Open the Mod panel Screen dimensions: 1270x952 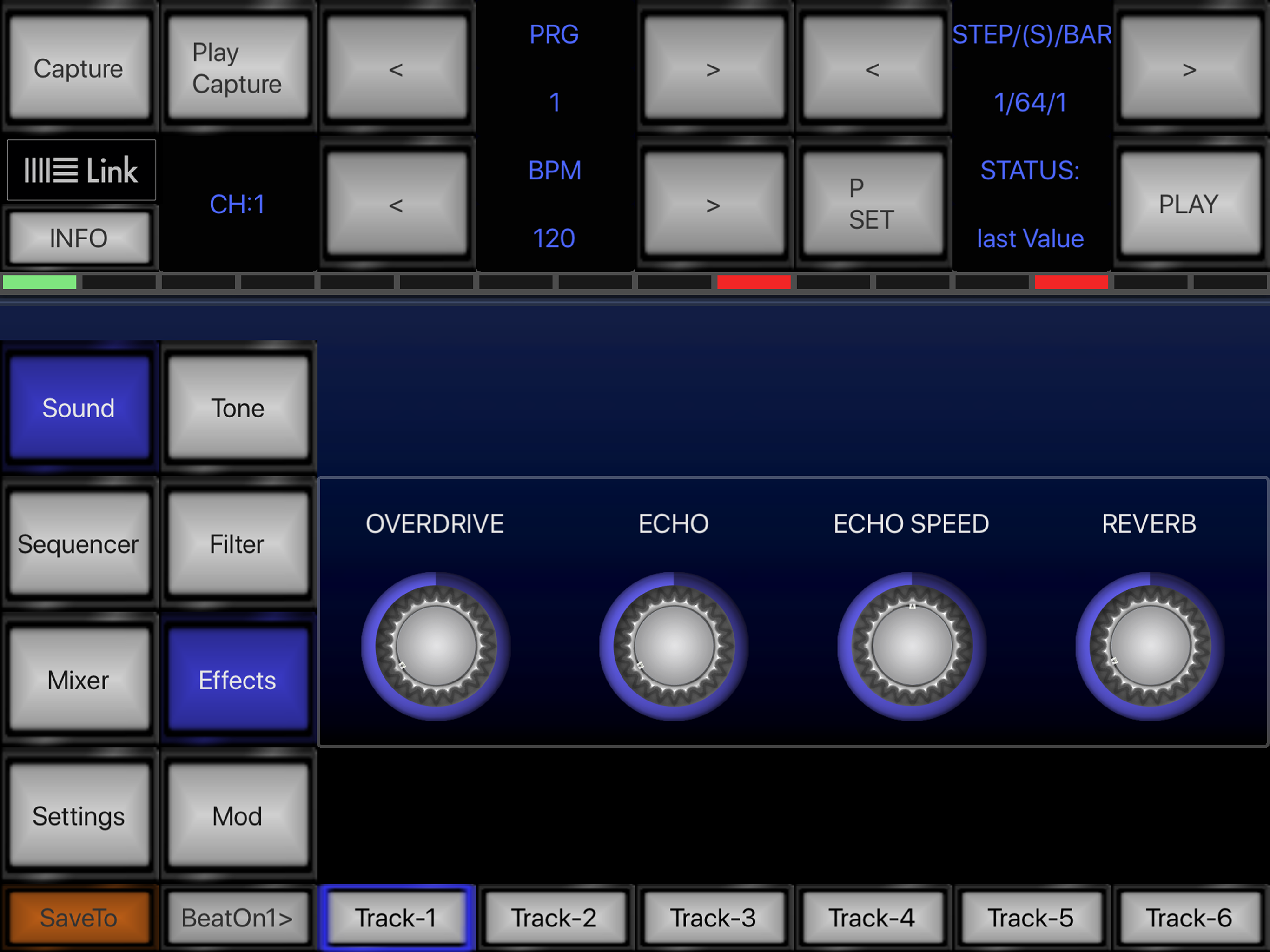pos(237,816)
